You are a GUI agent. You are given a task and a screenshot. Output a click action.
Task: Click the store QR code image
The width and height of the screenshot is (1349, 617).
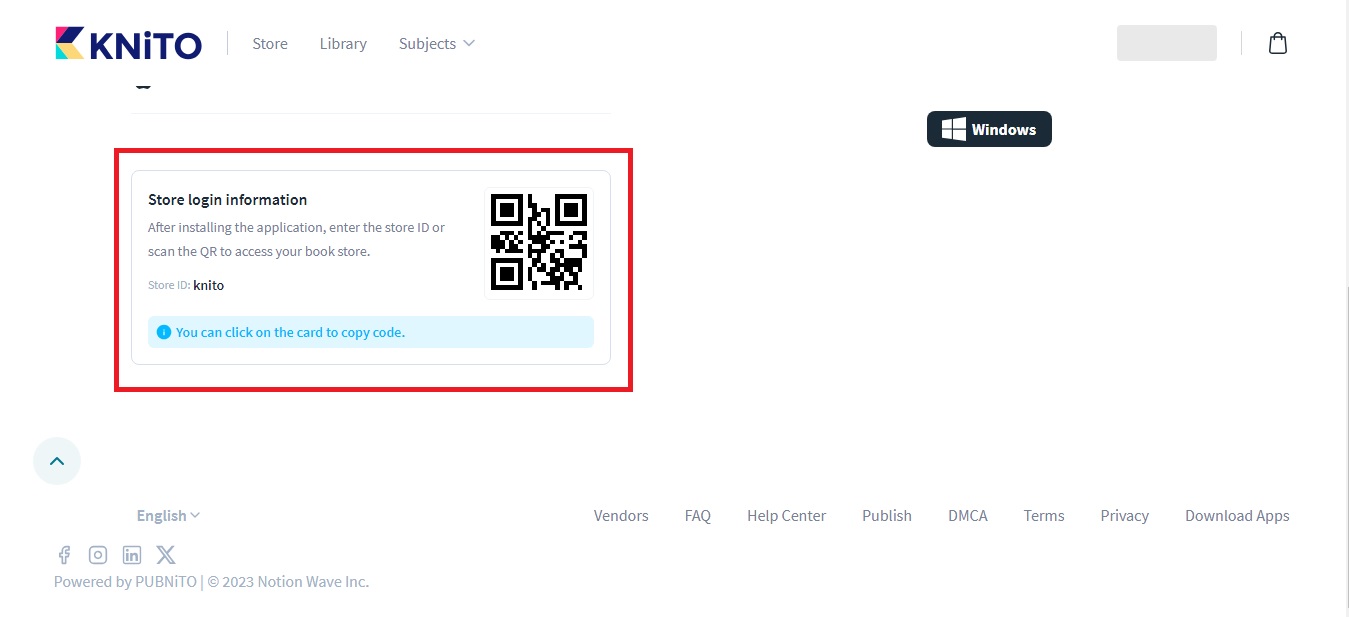tap(539, 243)
